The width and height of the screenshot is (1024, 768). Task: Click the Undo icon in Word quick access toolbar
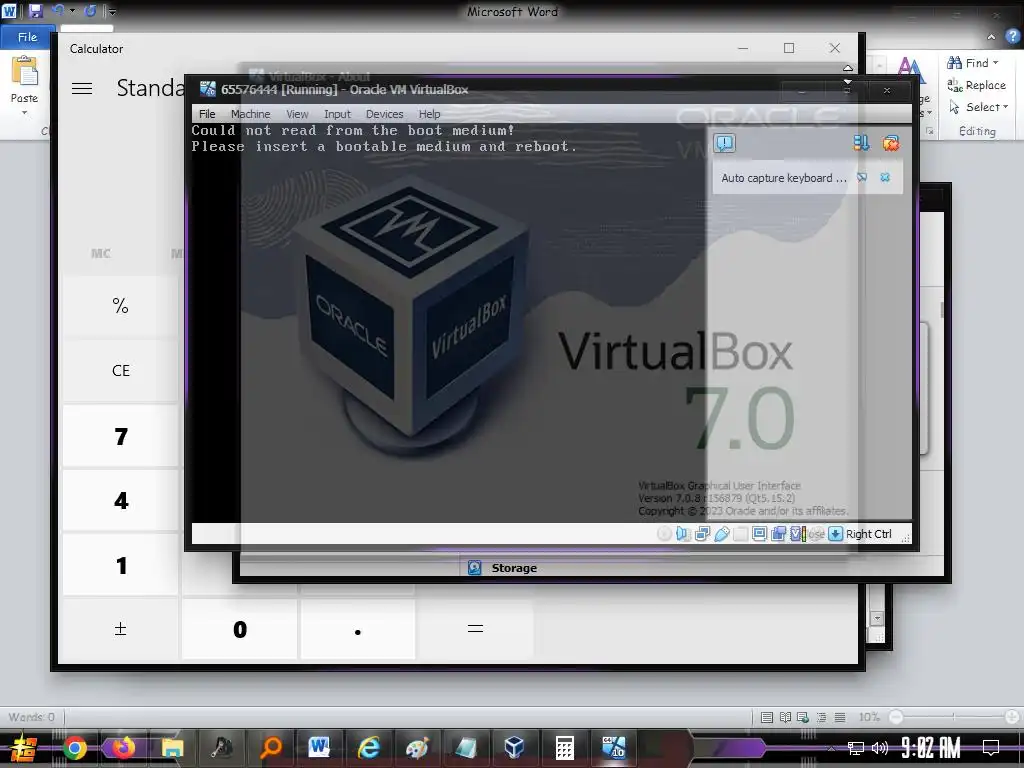pyautogui.click(x=58, y=10)
